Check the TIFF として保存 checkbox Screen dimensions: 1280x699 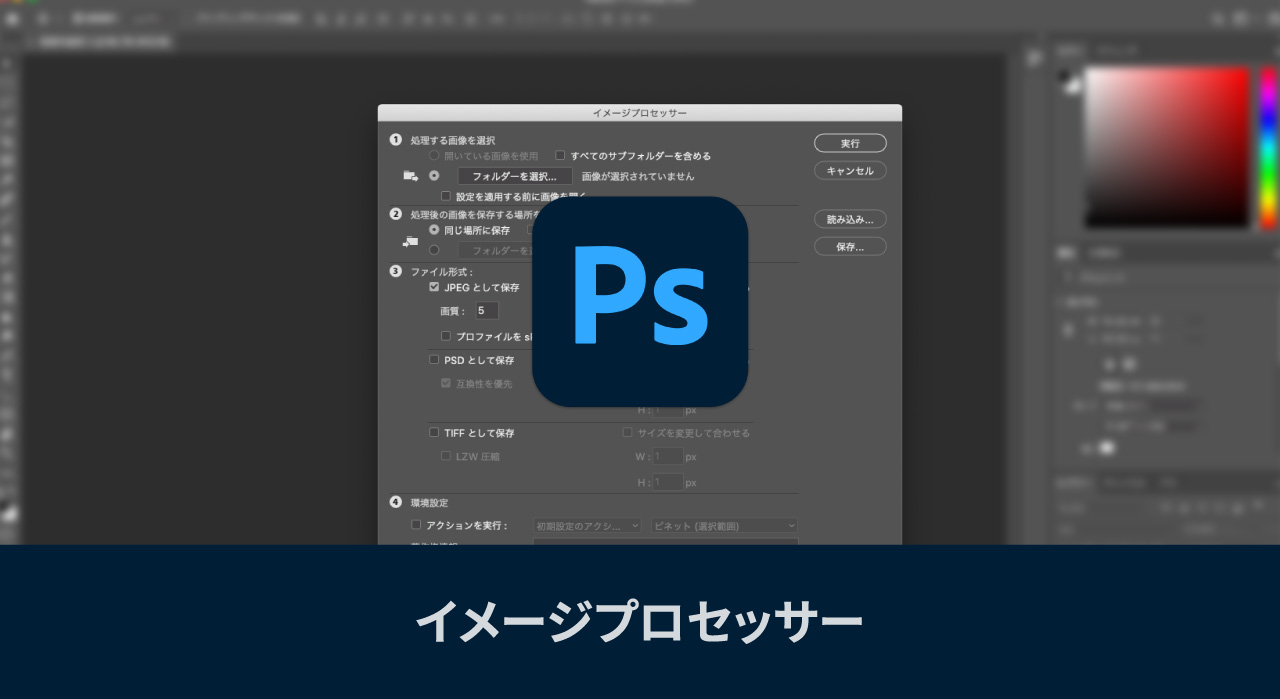[434, 432]
